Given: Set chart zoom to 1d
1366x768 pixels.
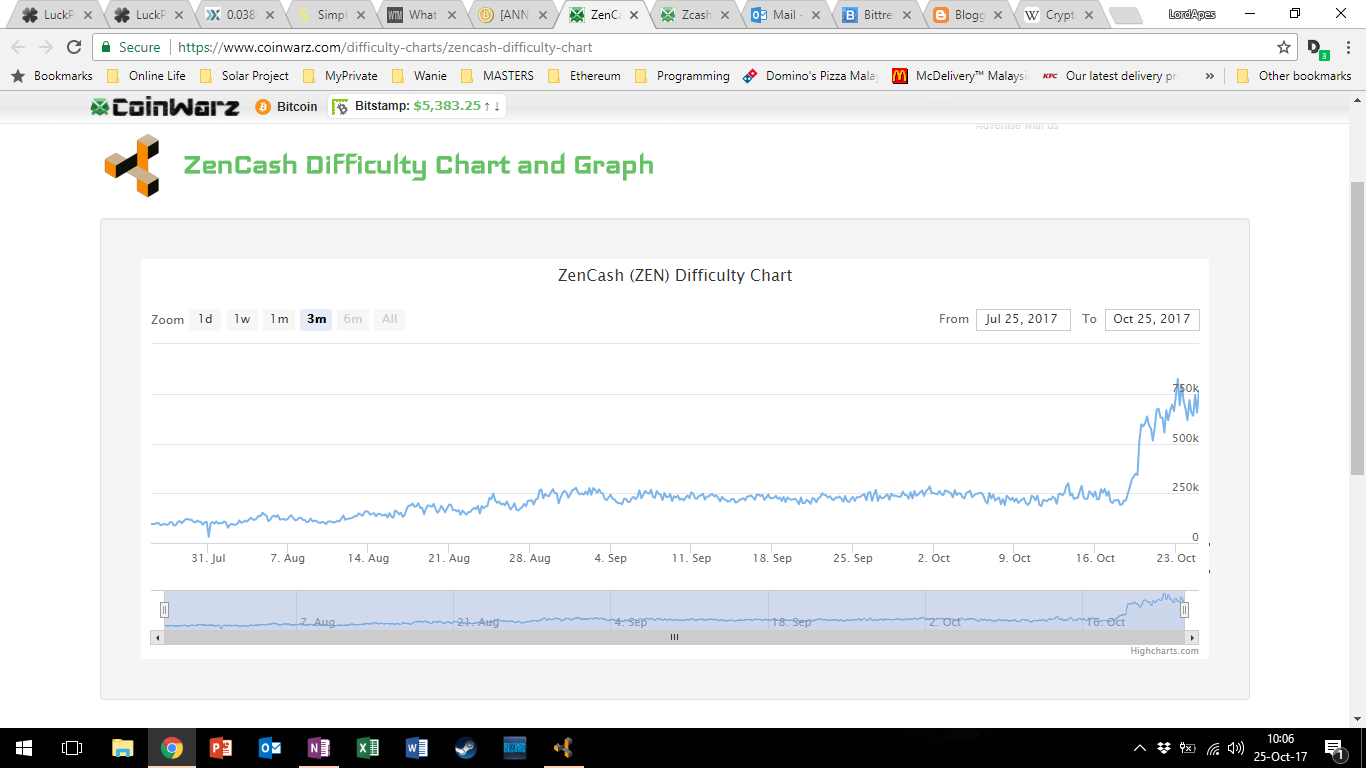Looking at the screenshot, I should click(205, 319).
